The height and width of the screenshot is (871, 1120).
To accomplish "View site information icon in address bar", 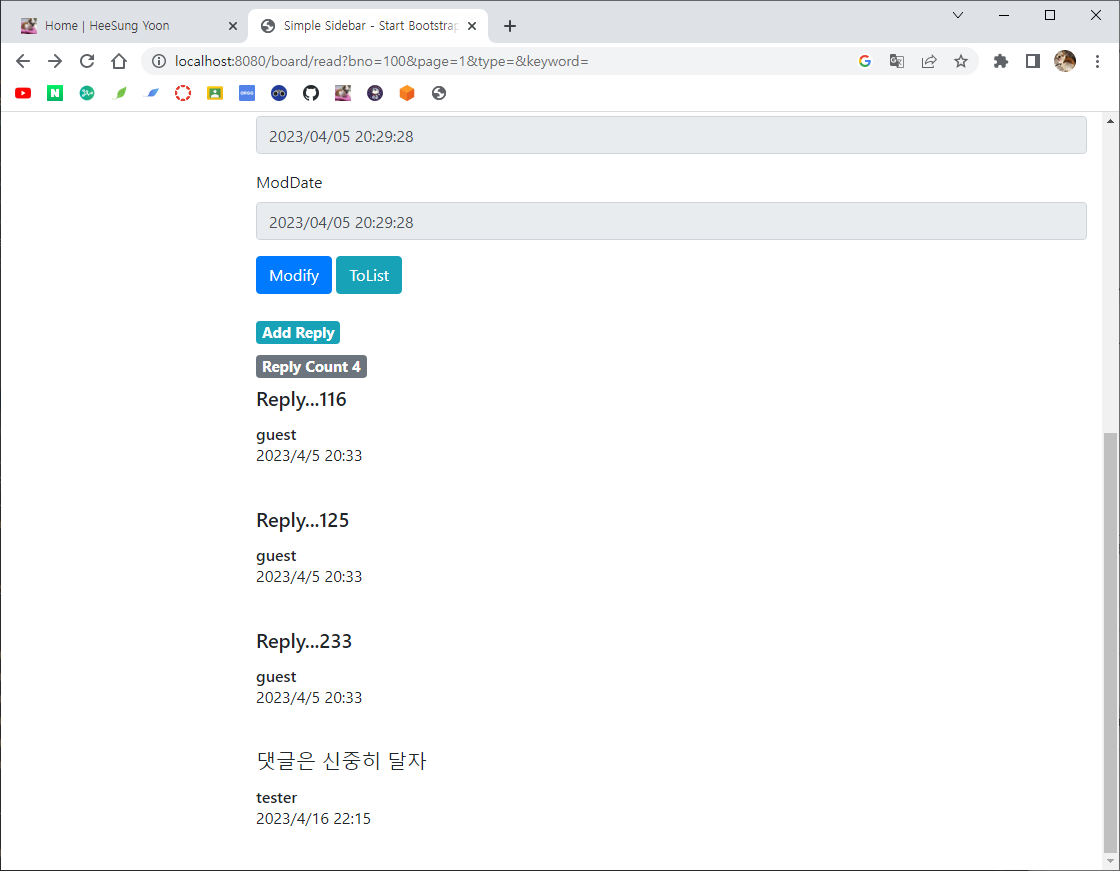I will [159, 61].
